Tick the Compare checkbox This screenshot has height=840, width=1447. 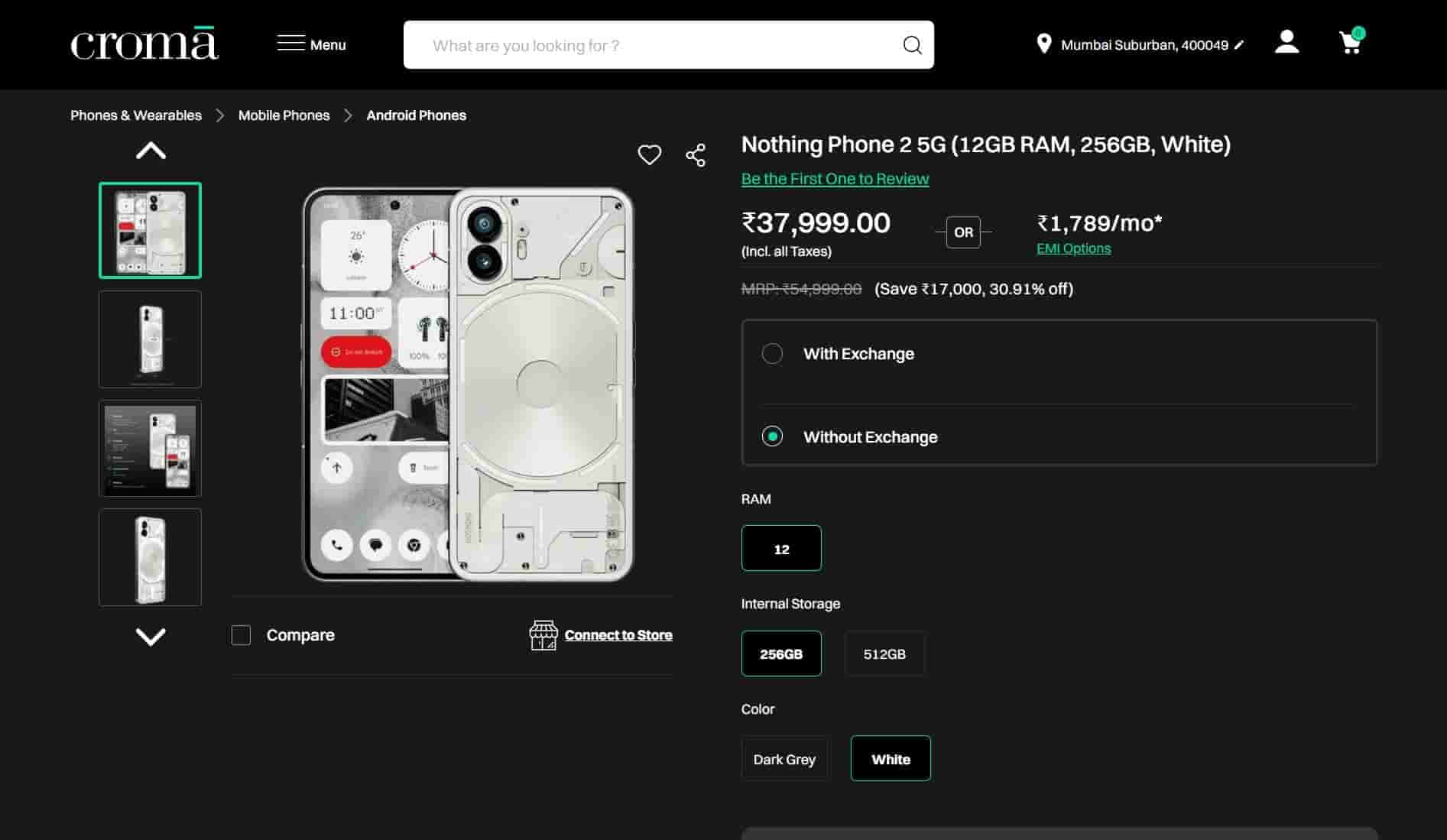(241, 635)
